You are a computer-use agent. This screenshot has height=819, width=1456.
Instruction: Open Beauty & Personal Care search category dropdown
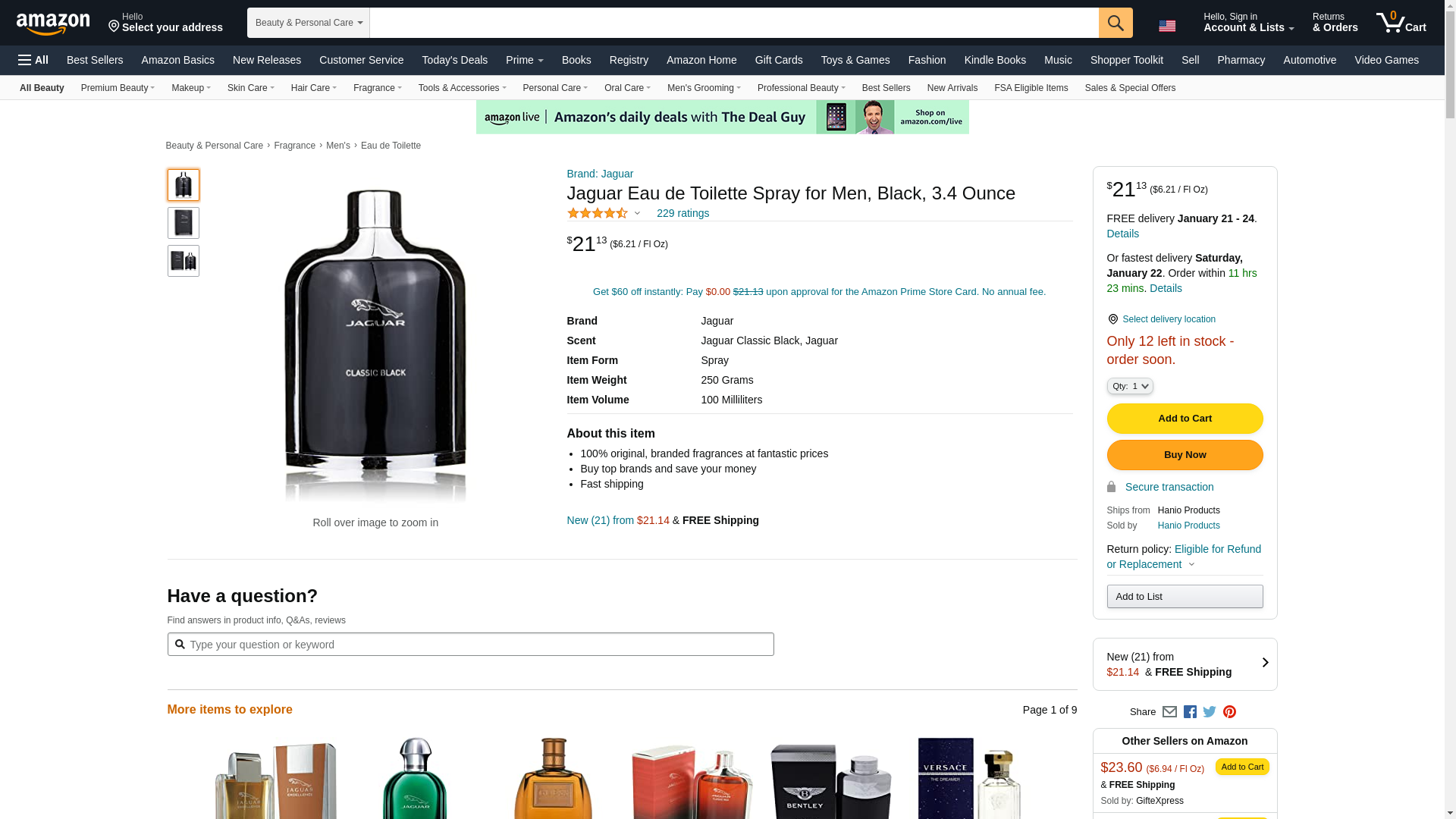(309, 23)
